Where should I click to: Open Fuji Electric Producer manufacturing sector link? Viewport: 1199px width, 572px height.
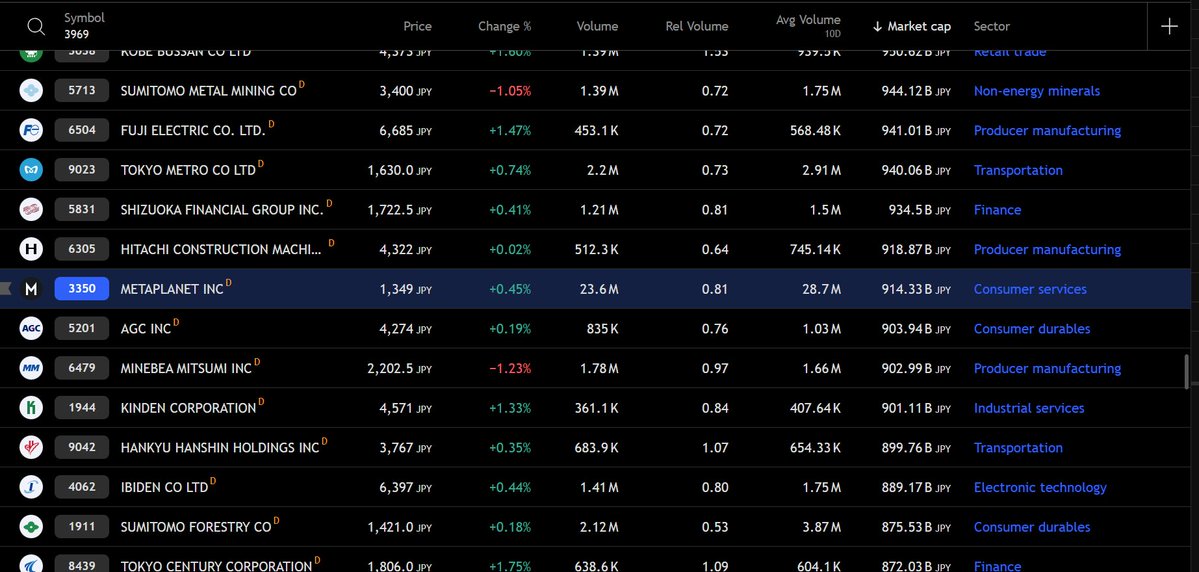coord(1047,131)
